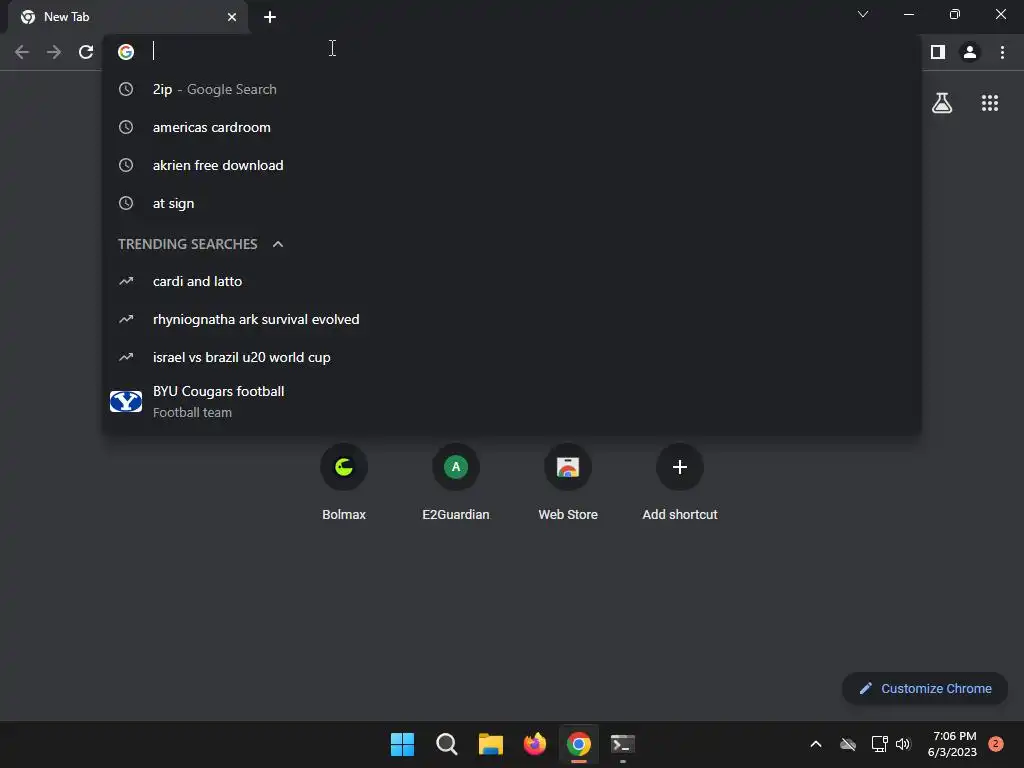The image size is (1024, 768).
Task: Show hidden system tray icons
Action: point(816,744)
